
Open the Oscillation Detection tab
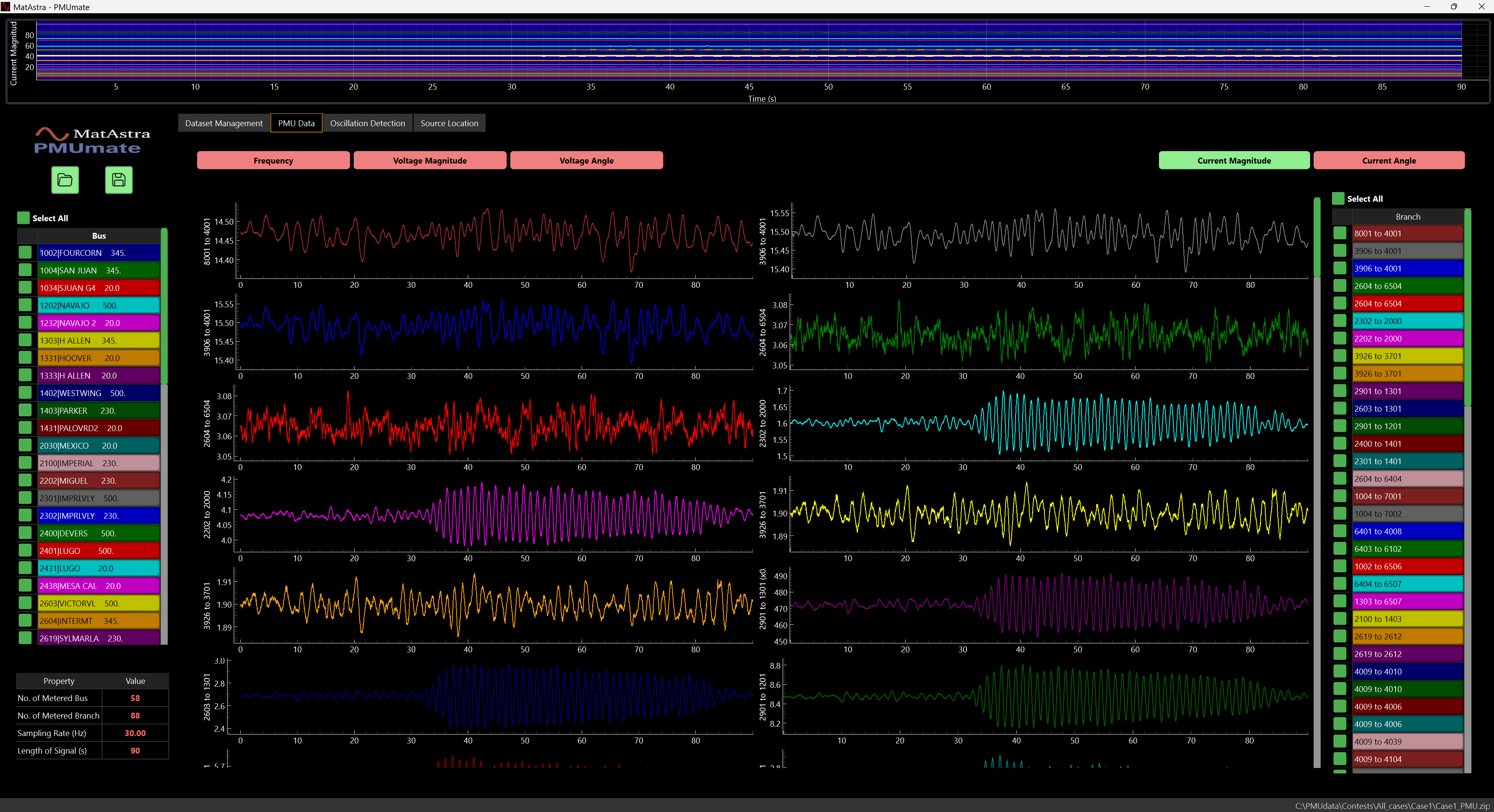pos(368,123)
